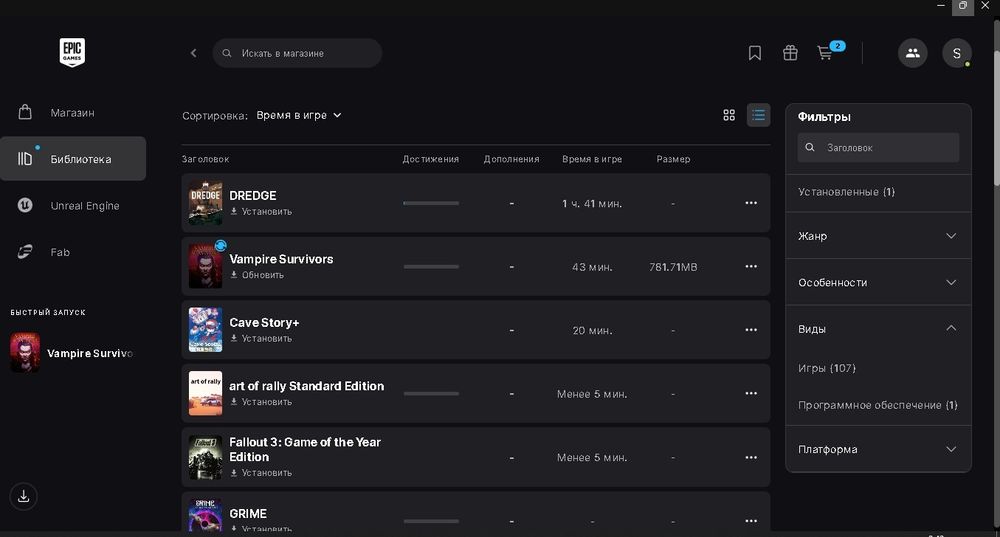Open the shopping cart
The height and width of the screenshot is (537, 1000).
pyautogui.click(x=825, y=53)
